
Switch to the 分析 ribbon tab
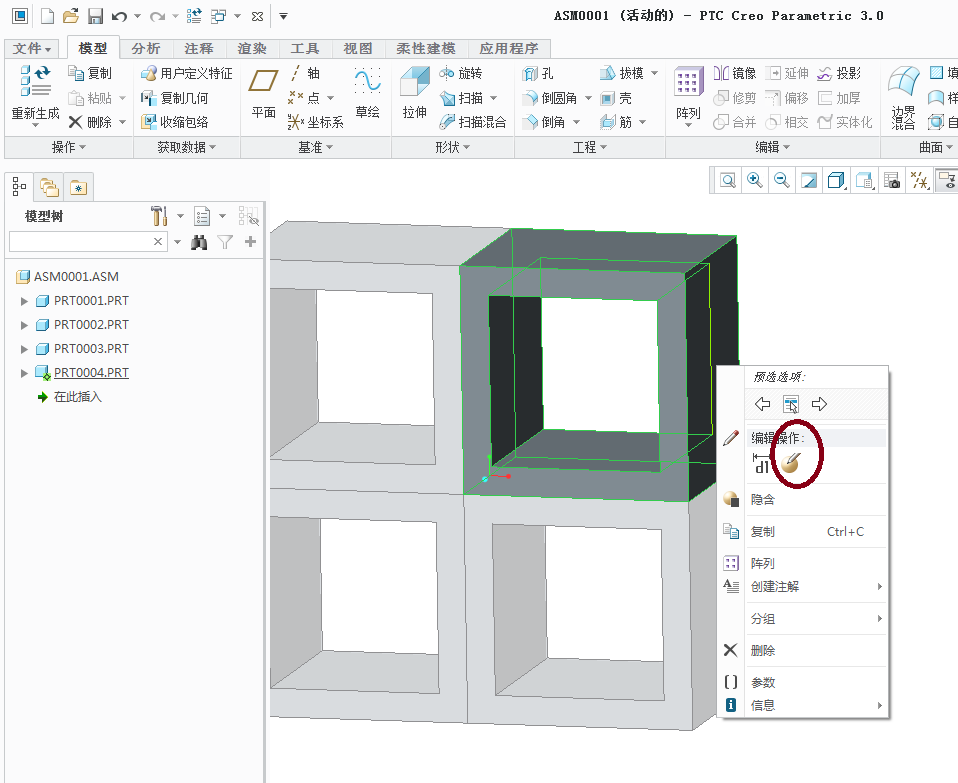(x=146, y=48)
